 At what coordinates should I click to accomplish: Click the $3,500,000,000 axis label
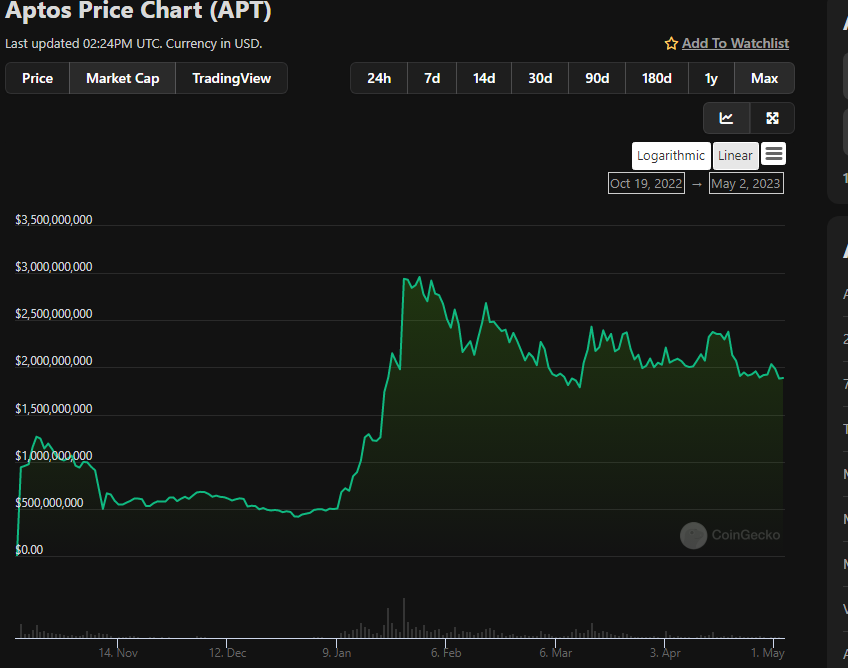54,220
